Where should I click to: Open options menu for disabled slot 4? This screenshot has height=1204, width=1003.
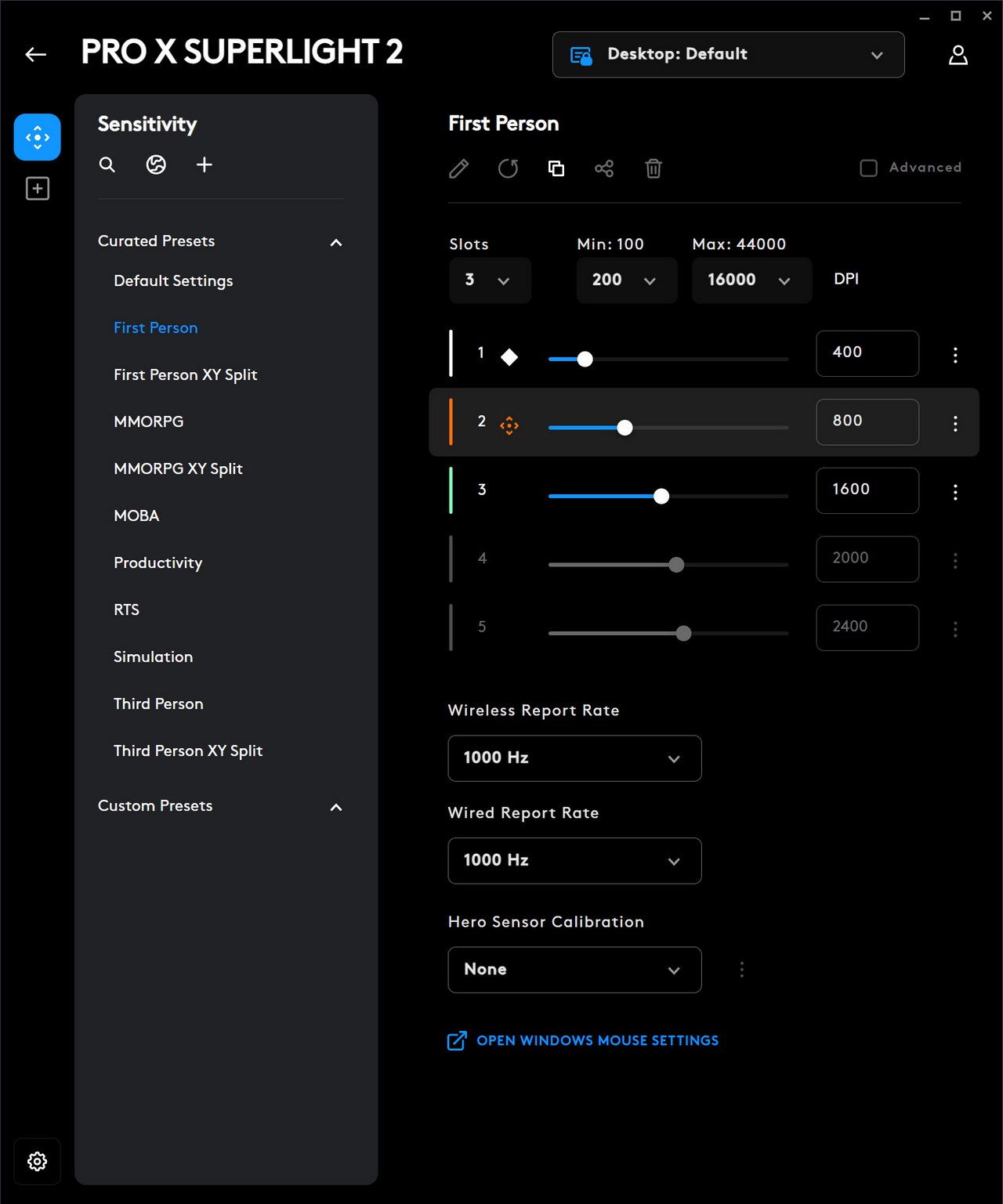[955, 560]
